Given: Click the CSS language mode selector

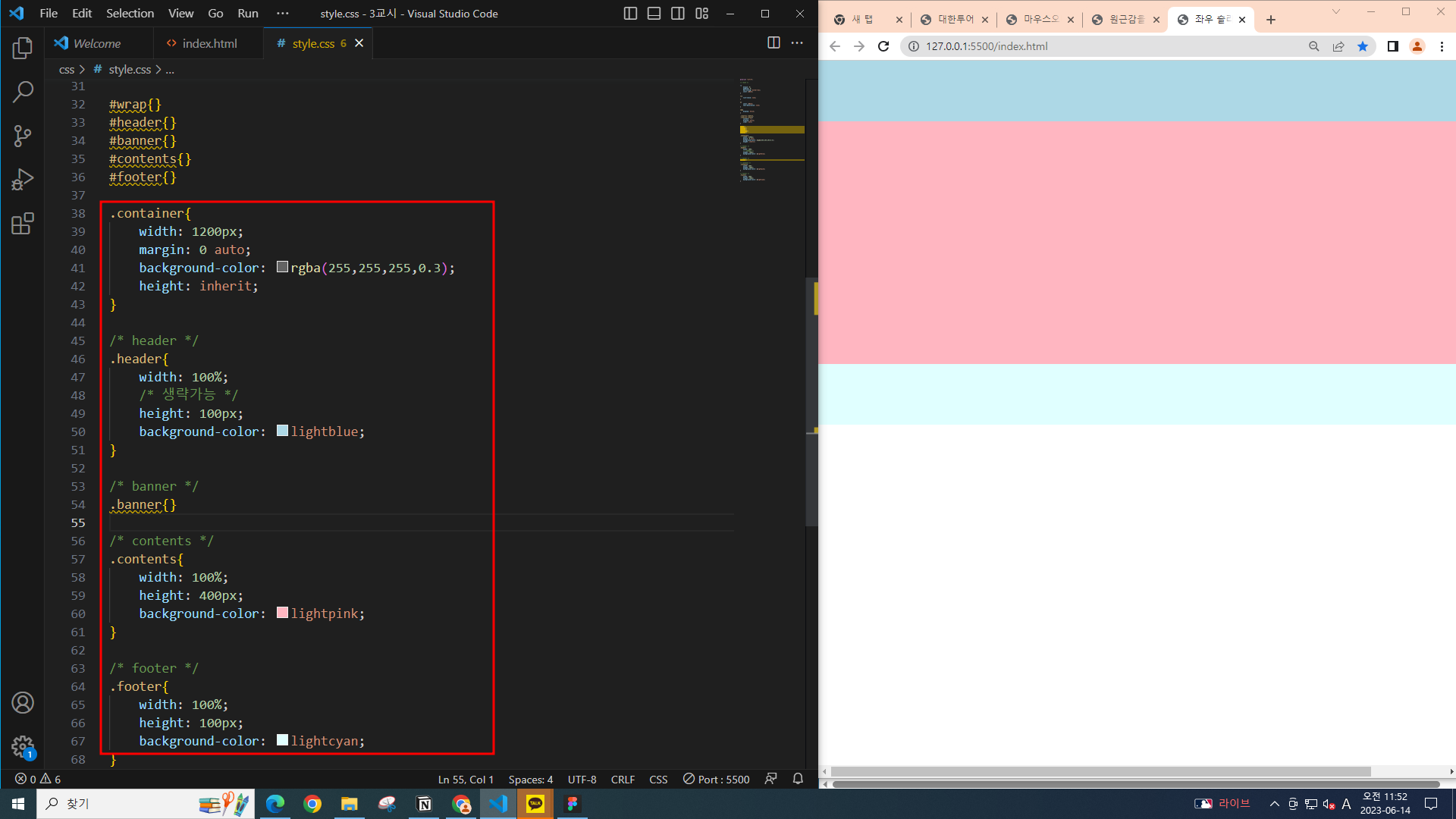Looking at the screenshot, I should pos(658,780).
